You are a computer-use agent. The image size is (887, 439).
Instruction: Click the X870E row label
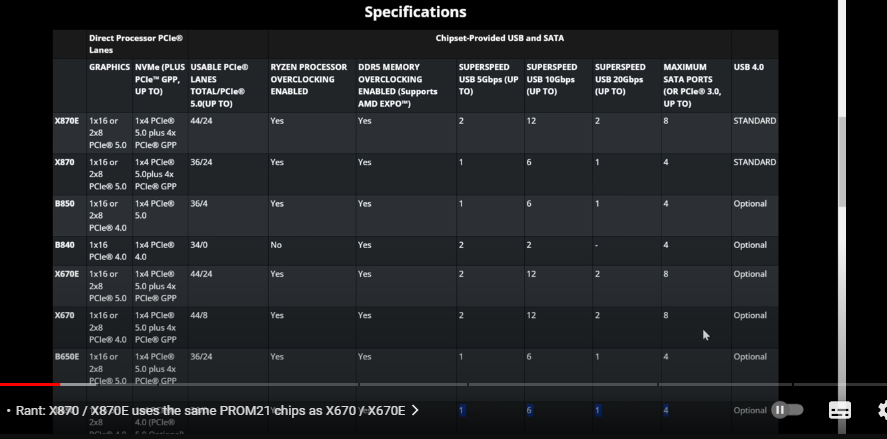pyautogui.click(x=69, y=121)
